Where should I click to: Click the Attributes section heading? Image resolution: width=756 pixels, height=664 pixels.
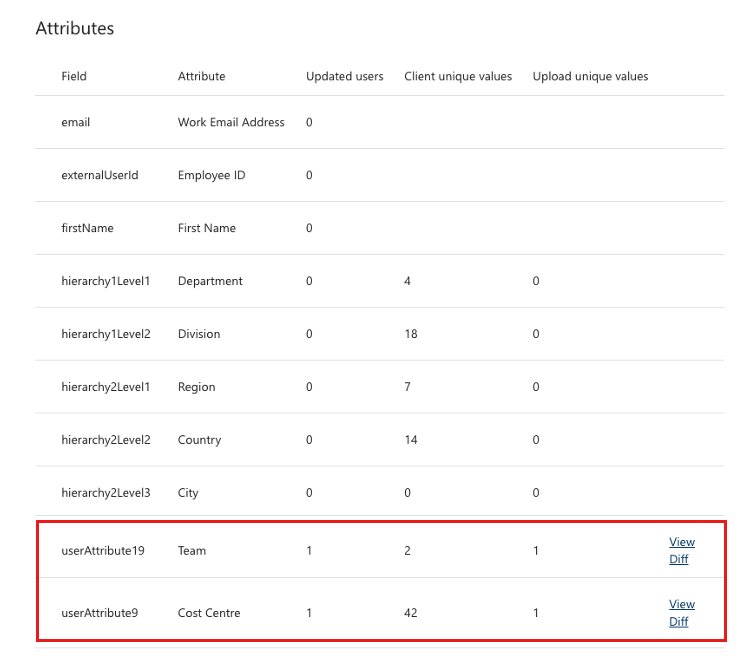point(75,28)
